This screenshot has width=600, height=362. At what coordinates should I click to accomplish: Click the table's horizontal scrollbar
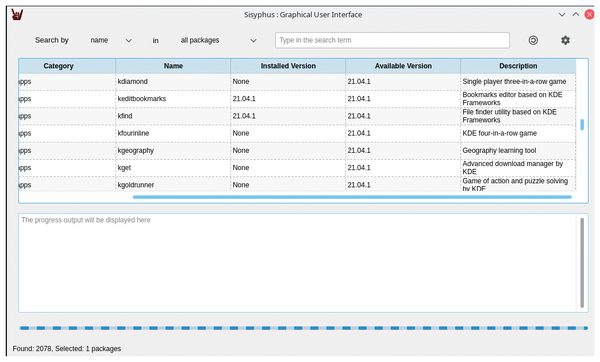tap(352, 197)
